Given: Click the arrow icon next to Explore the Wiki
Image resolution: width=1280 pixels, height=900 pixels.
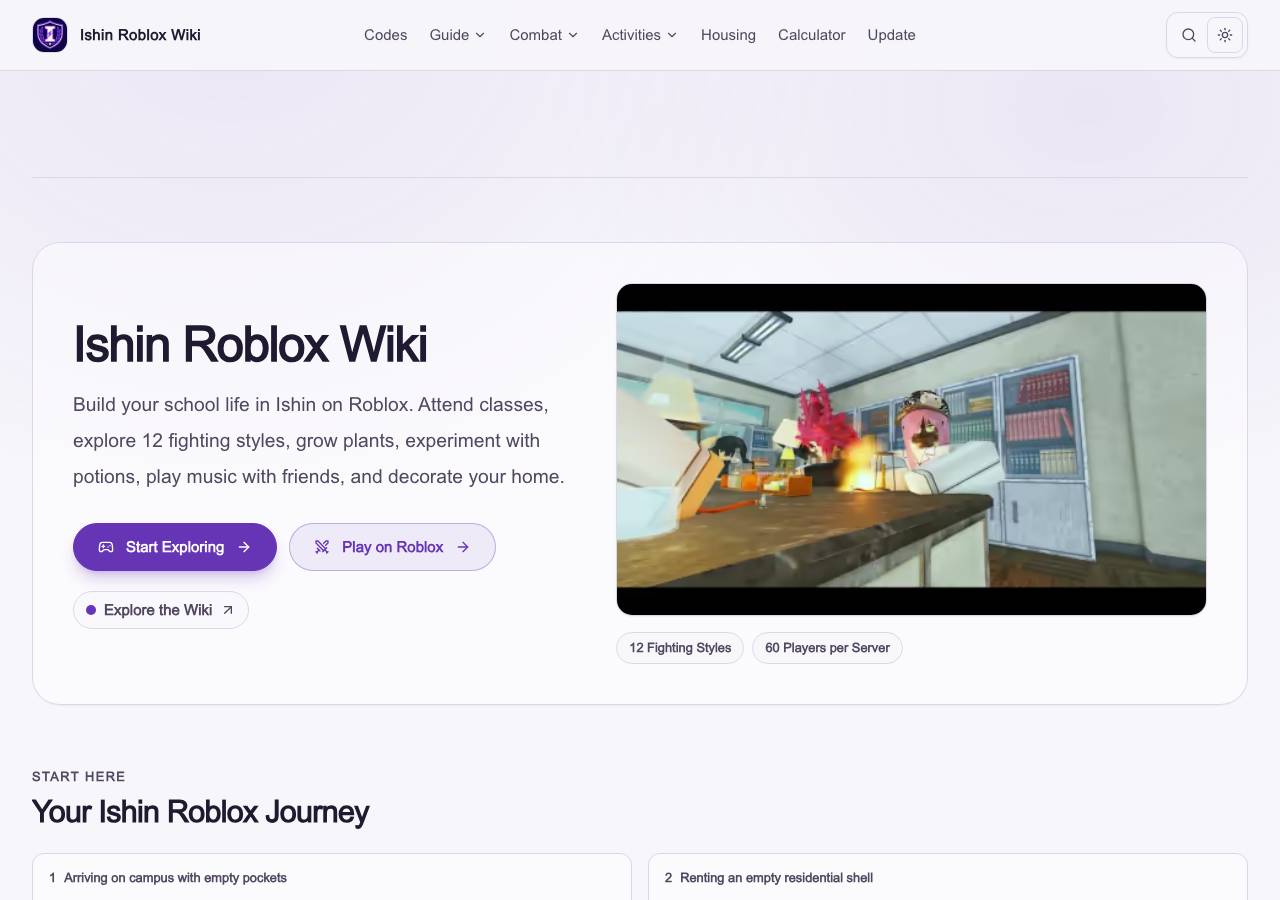Looking at the screenshot, I should (x=228, y=610).
